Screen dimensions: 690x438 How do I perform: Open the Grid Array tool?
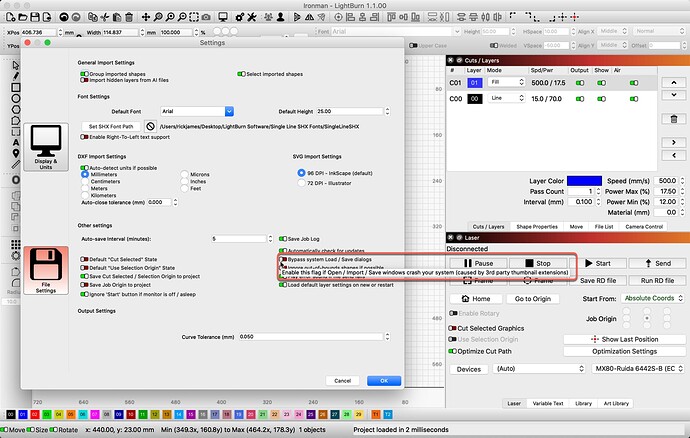coord(16,244)
